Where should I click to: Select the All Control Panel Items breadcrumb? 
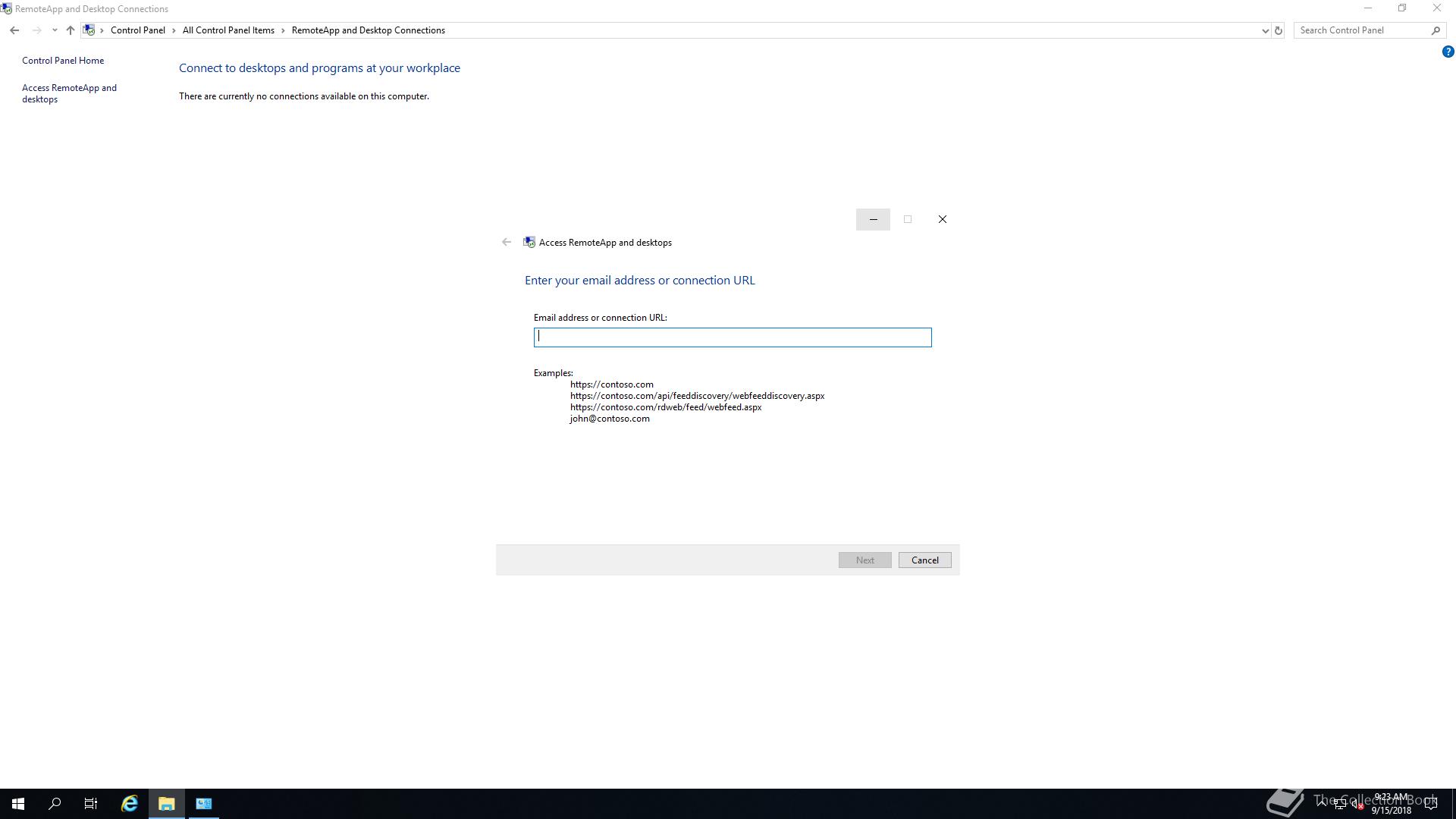tap(228, 30)
